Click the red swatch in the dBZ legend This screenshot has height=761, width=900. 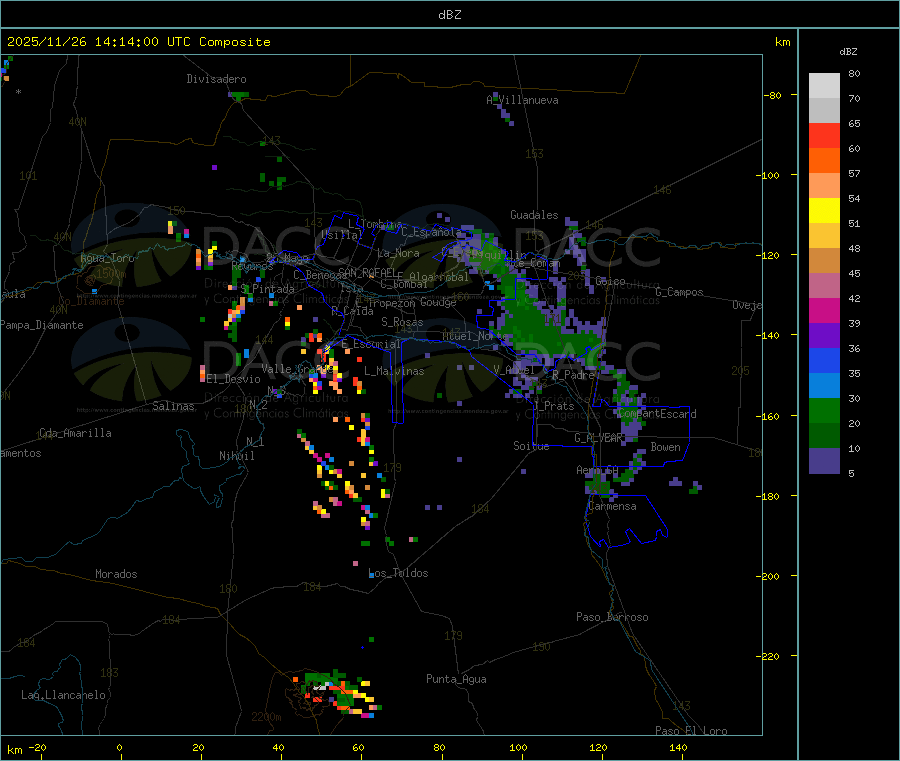point(824,135)
